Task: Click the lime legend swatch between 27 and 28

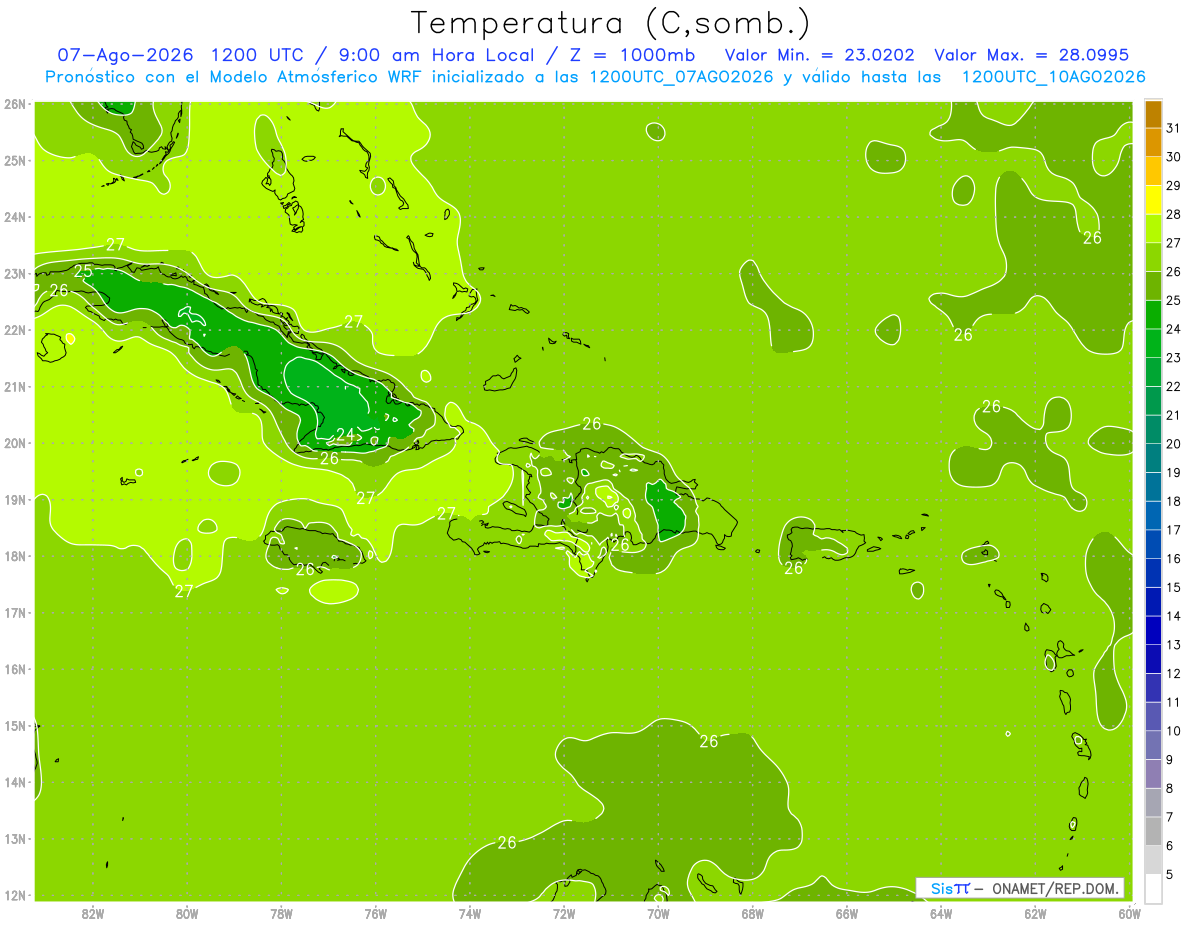Action: point(1153,228)
